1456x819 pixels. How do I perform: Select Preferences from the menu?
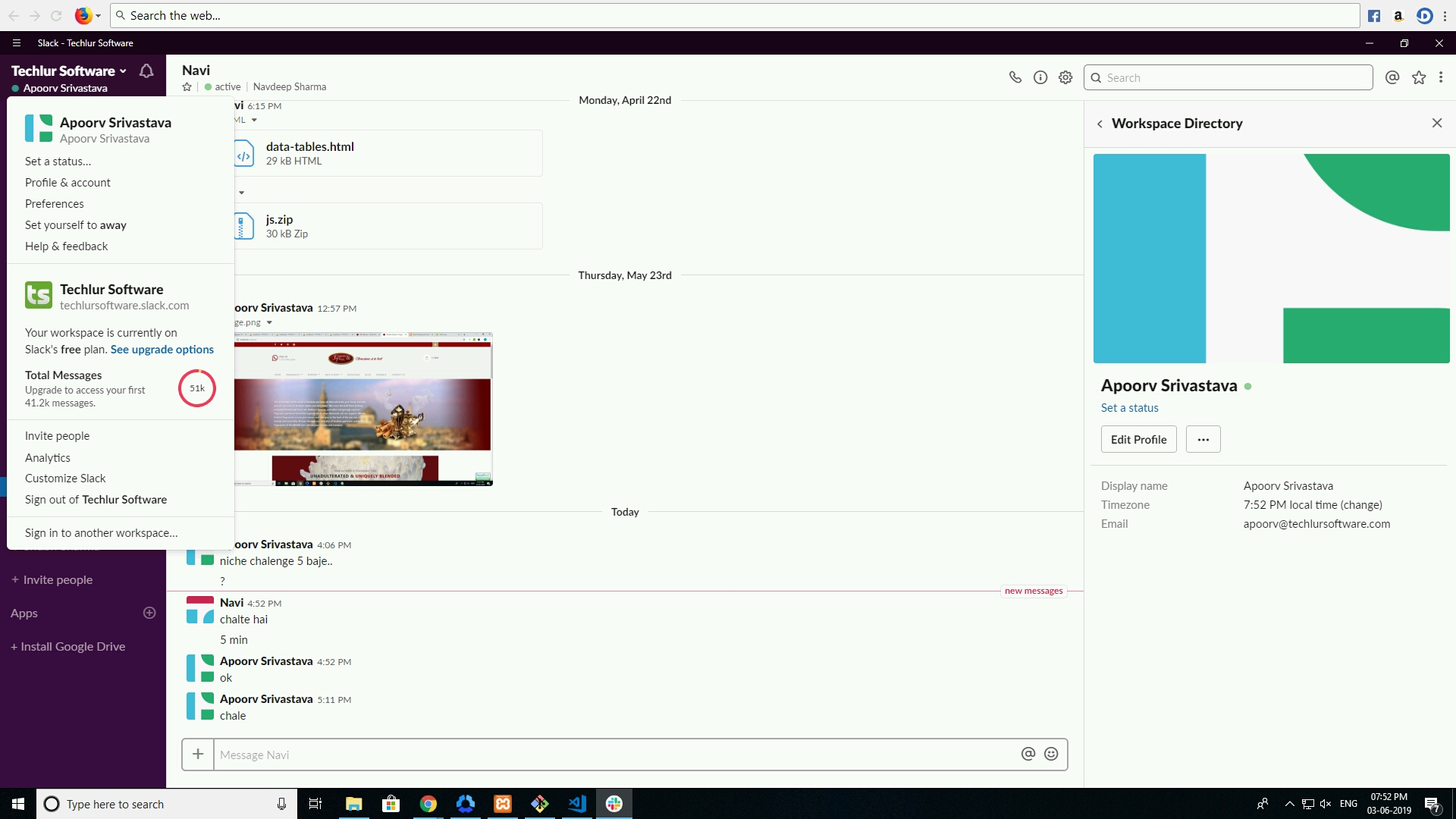54,204
